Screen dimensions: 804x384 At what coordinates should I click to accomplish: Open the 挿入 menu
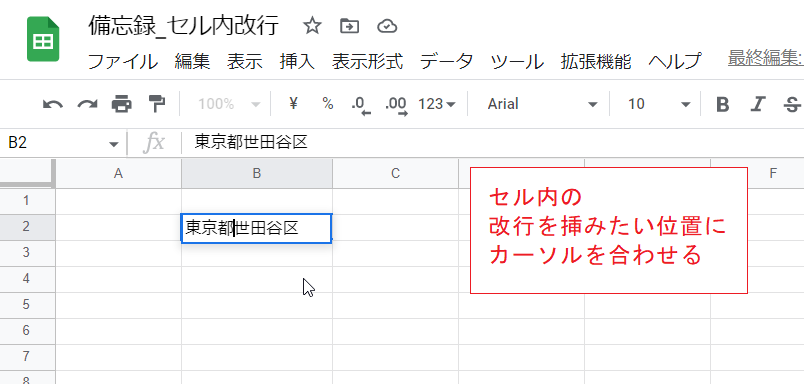[x=297, y=62]
